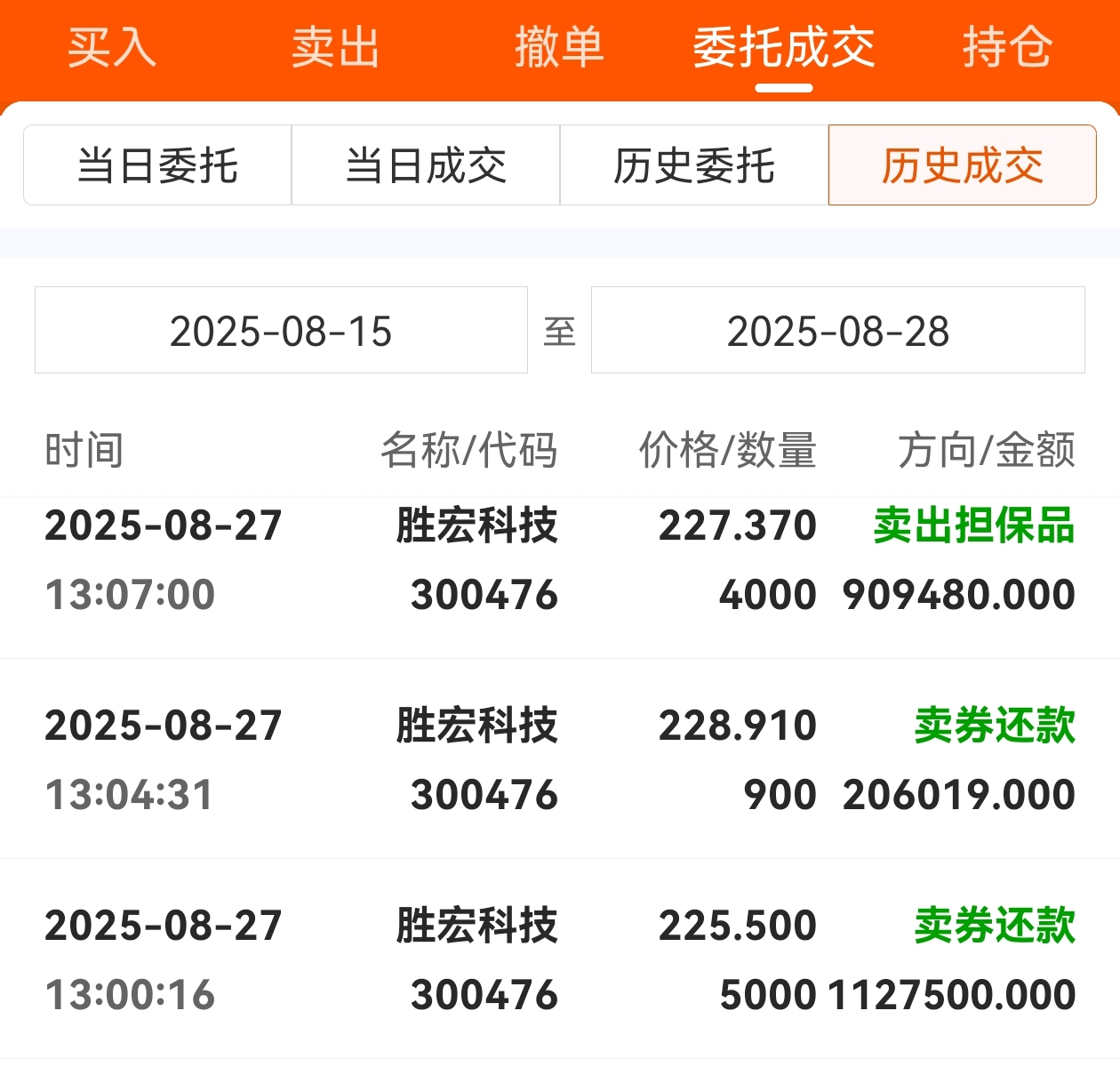The width and height of the screenshot is (1120, 1067).
Task: Click 卖券还款 in the 13:00:16 row
Action: [x=995, y=926]
